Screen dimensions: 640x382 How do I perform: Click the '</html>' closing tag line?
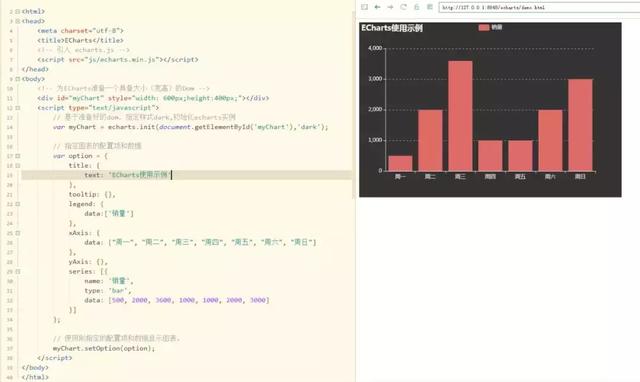click(35, 378)
